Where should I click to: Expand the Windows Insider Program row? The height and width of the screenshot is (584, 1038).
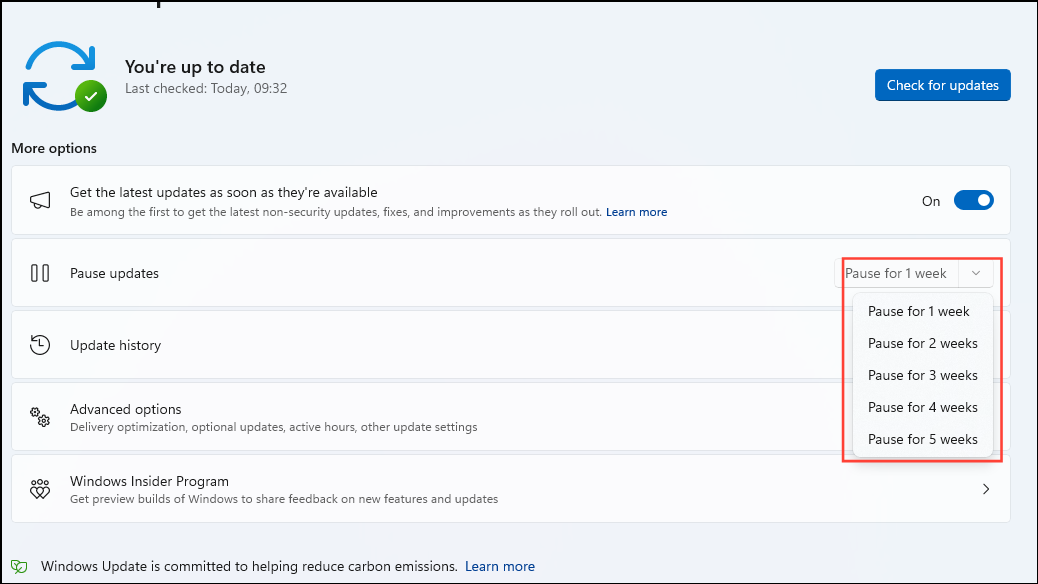tap(986, 488)
